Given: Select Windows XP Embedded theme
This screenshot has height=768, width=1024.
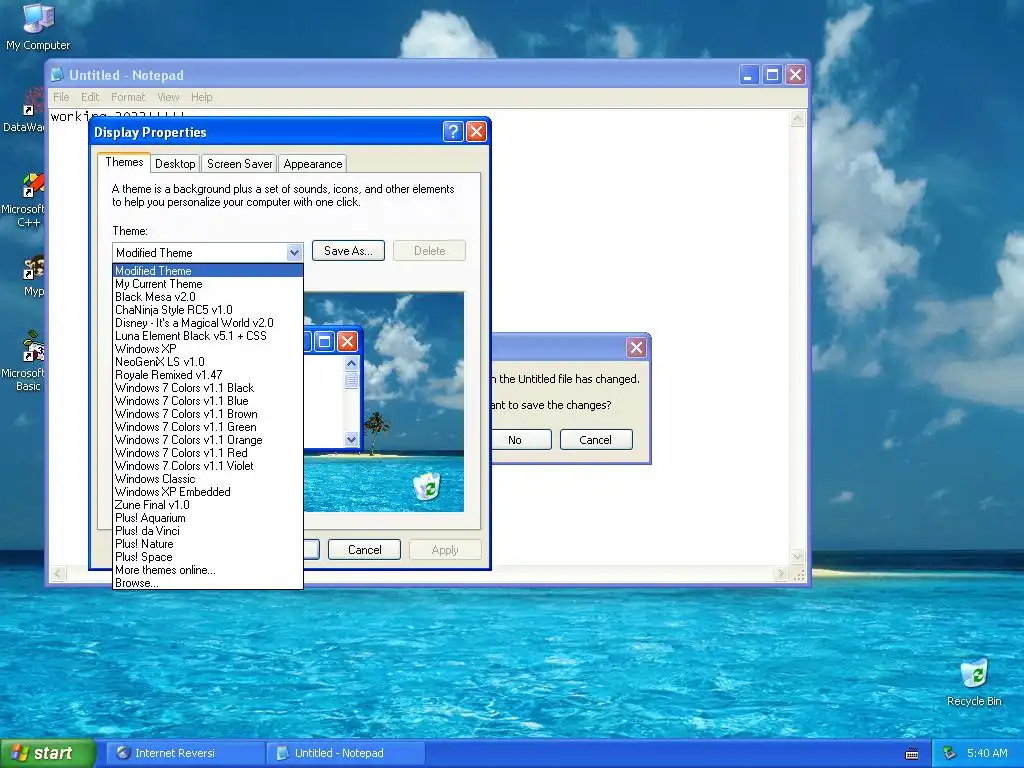Looking at the screenshot, I should pyautogui.click(x=208, y=492).
